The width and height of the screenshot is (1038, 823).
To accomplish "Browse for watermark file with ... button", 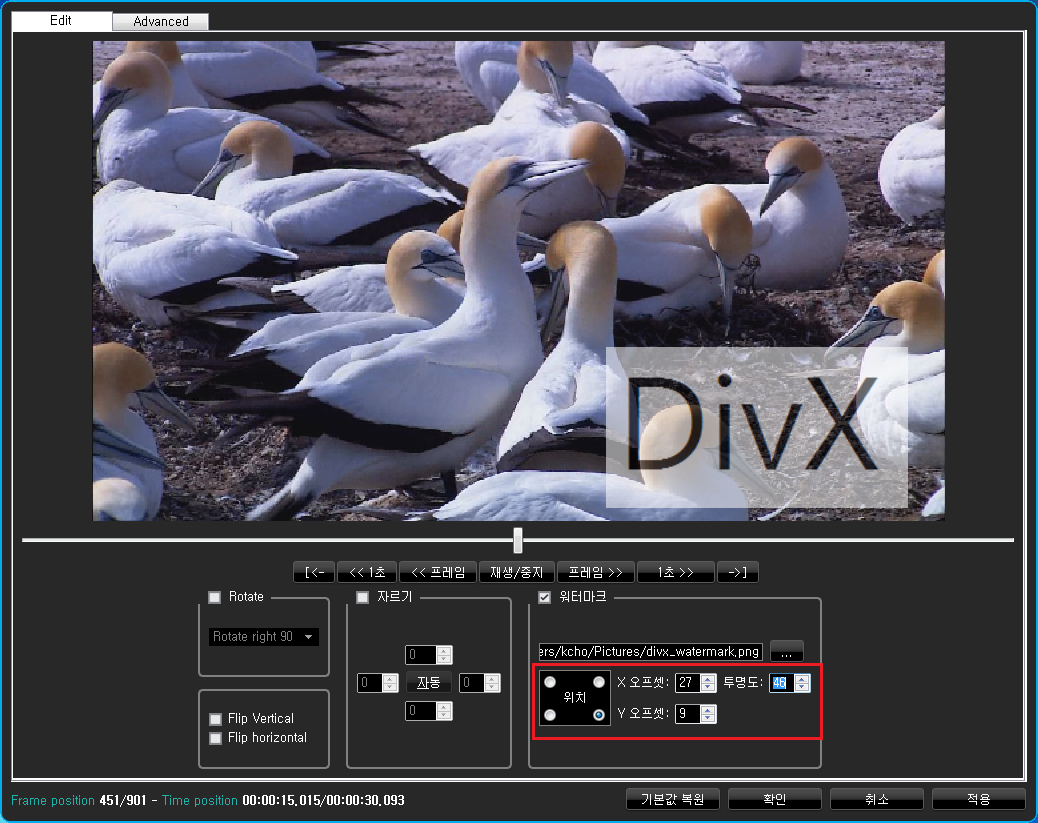I will tap(786, 652).
